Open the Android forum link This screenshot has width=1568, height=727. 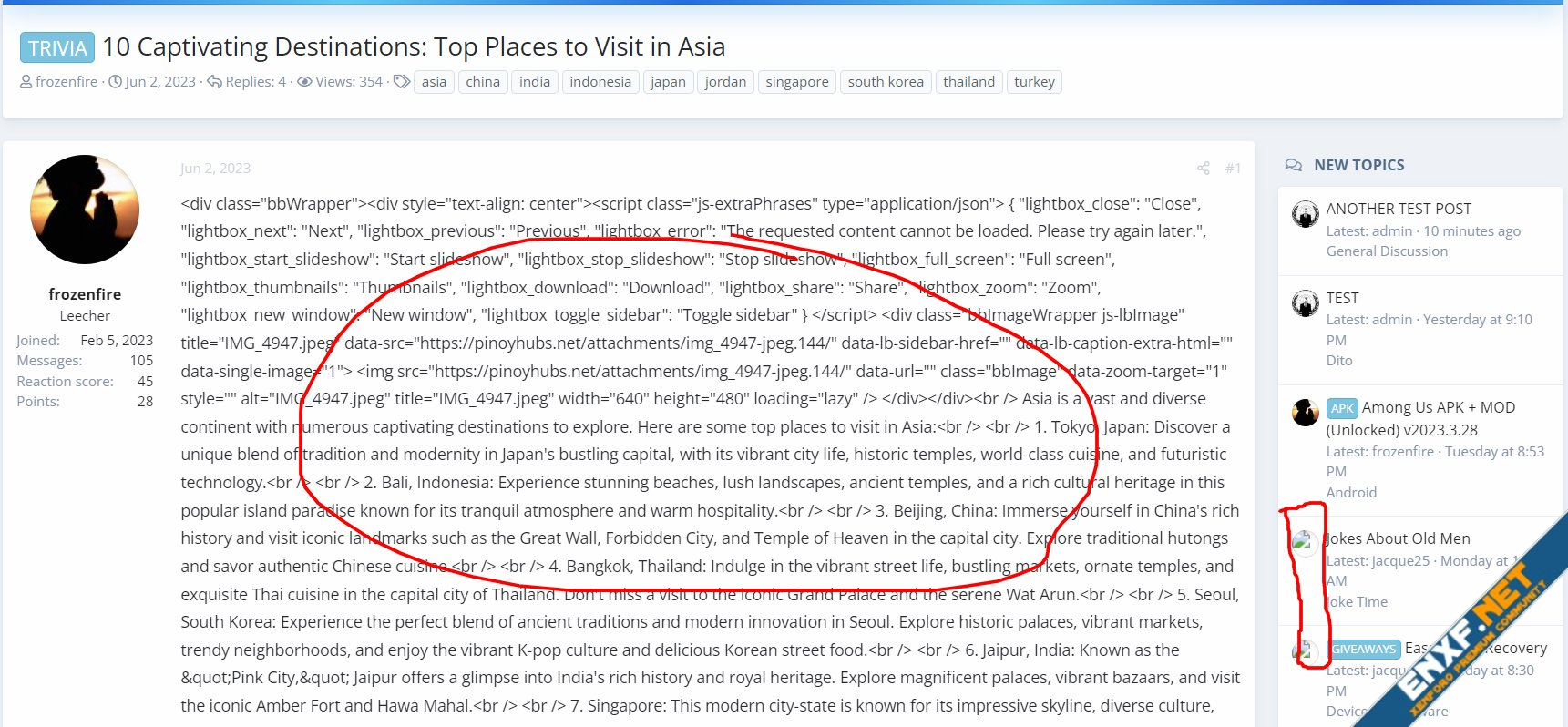click(x=1351, y=493)
